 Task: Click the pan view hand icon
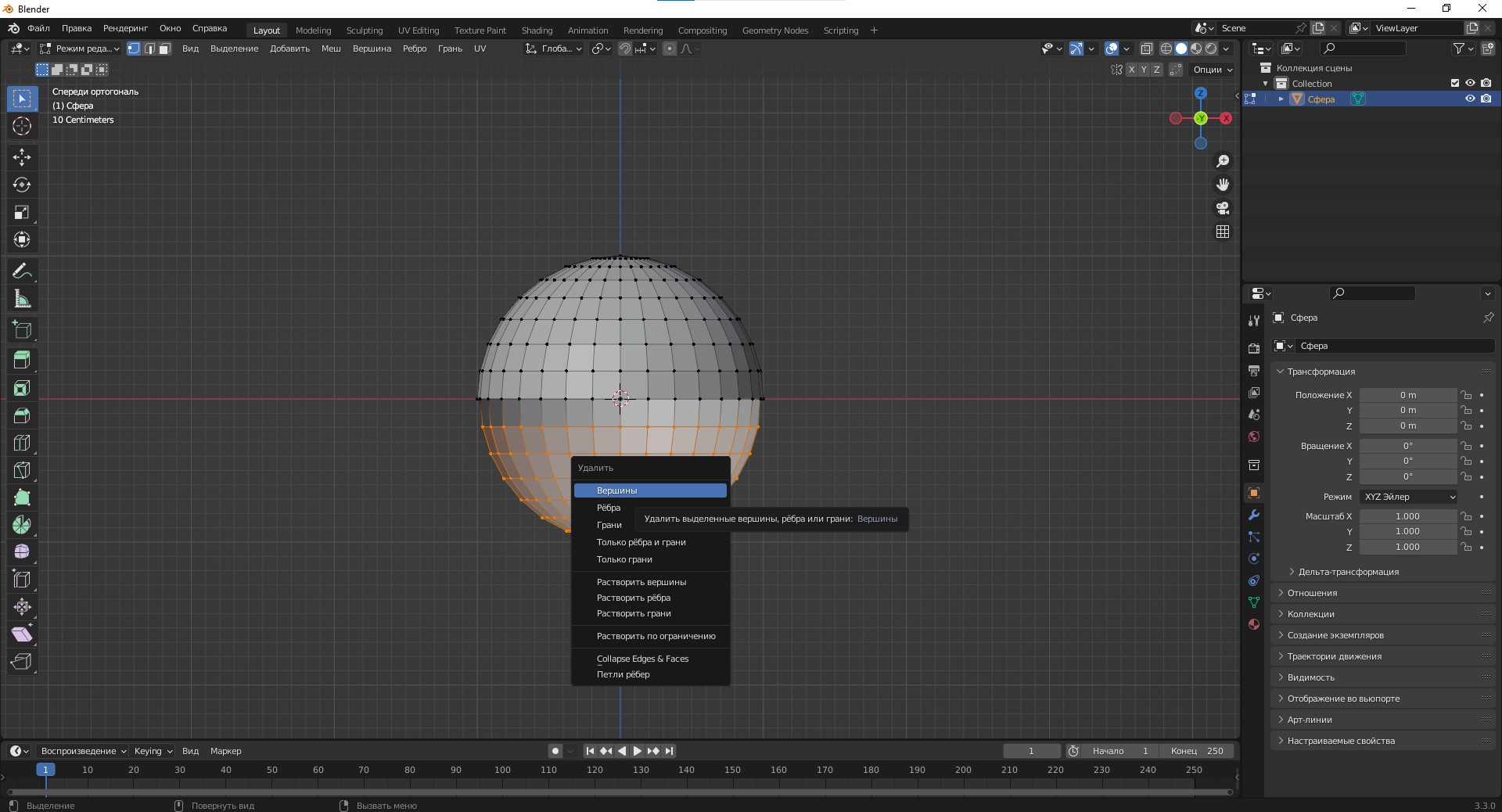1223,185
